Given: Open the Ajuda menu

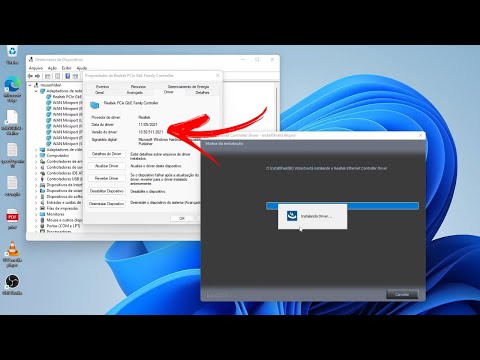Looking at the screenshot, I should (x=82, y=68).
